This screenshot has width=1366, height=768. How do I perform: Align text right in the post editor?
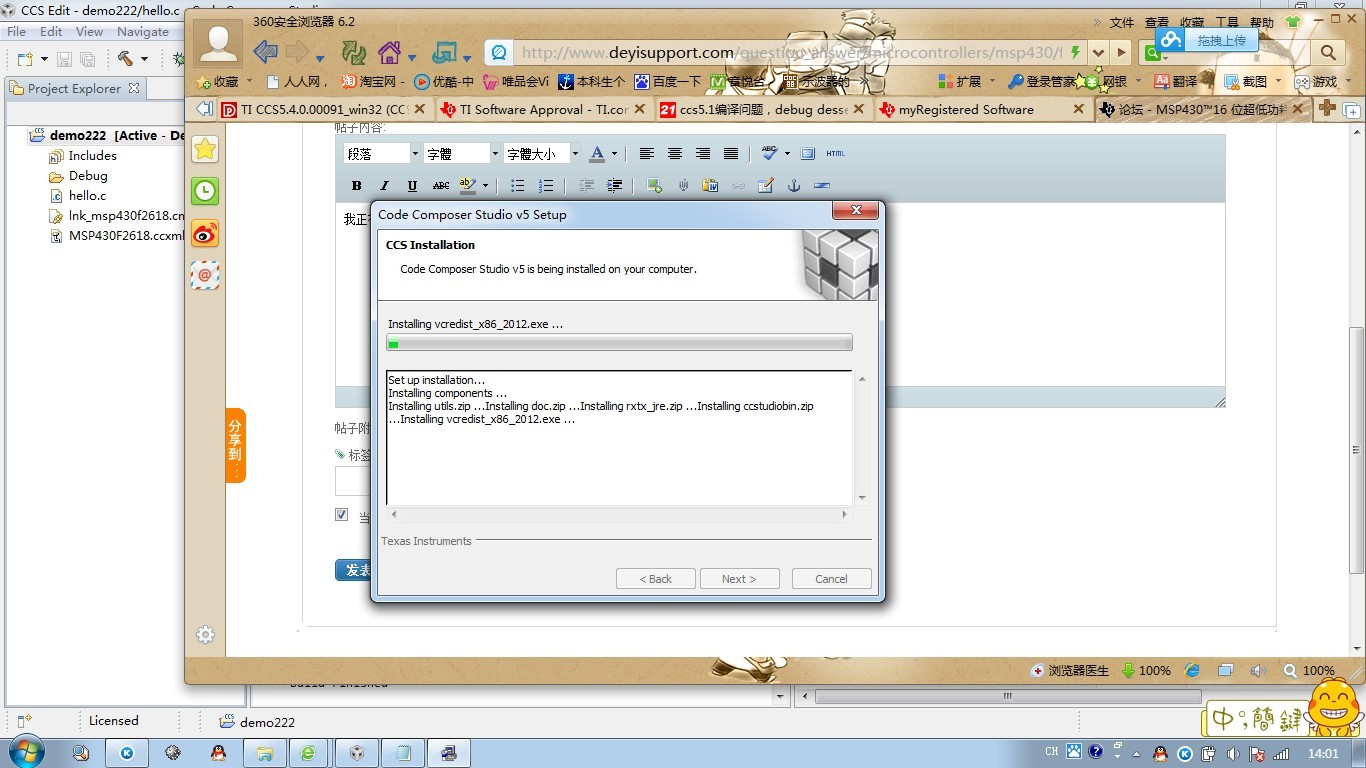tap(703, 154)
